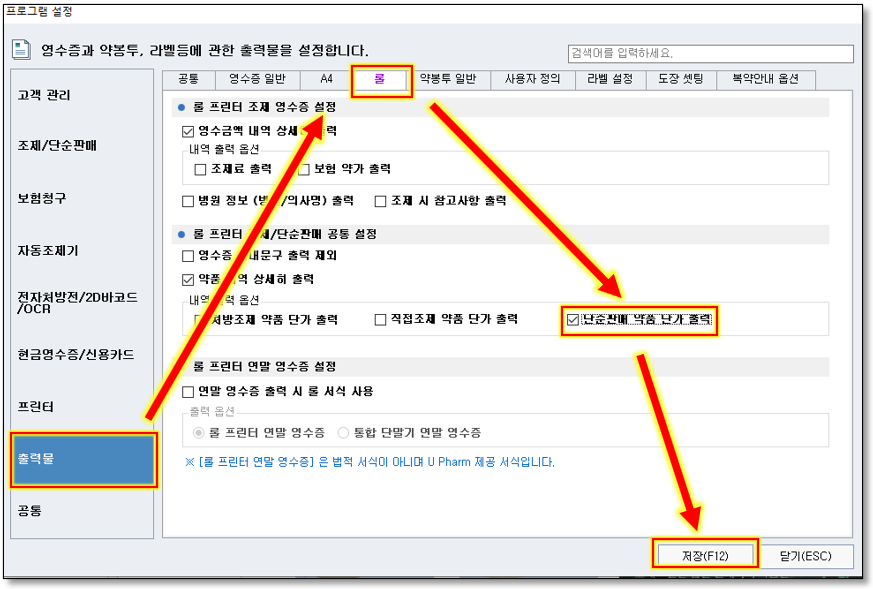This screenshot has height=589, width=873.
Task: Enable the 조제료 출력 checkbox
Action: pos(201,170)
